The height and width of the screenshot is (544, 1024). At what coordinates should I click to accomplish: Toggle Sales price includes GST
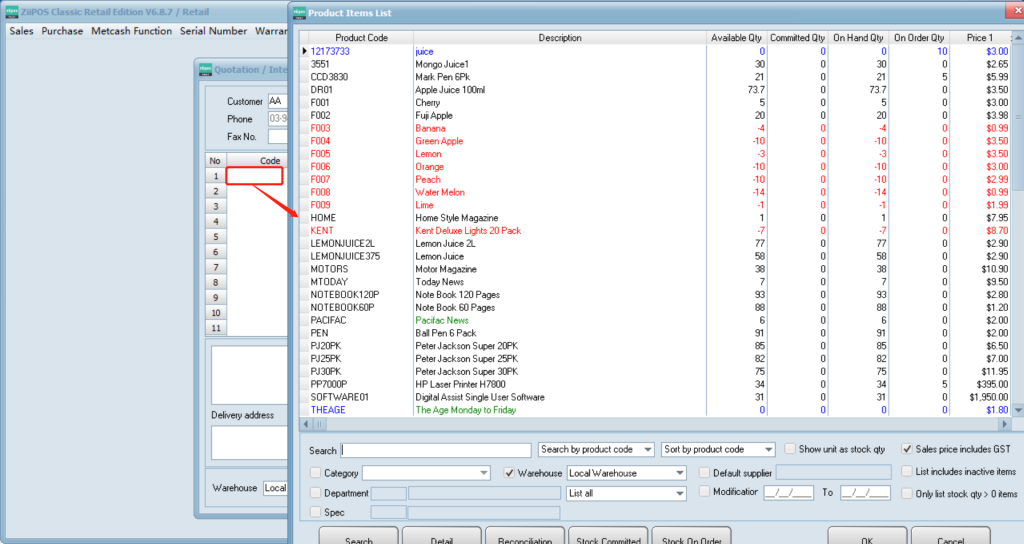point(907,450)
